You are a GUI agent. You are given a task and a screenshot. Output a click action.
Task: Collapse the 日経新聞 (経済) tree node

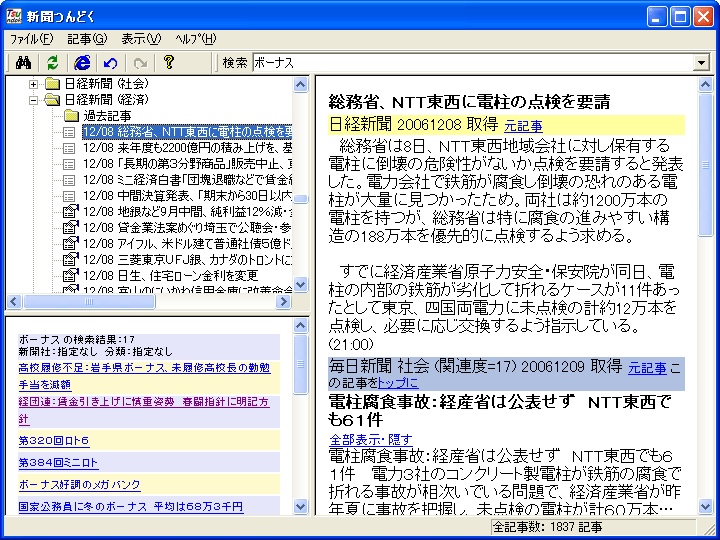[x=33, y=100]
